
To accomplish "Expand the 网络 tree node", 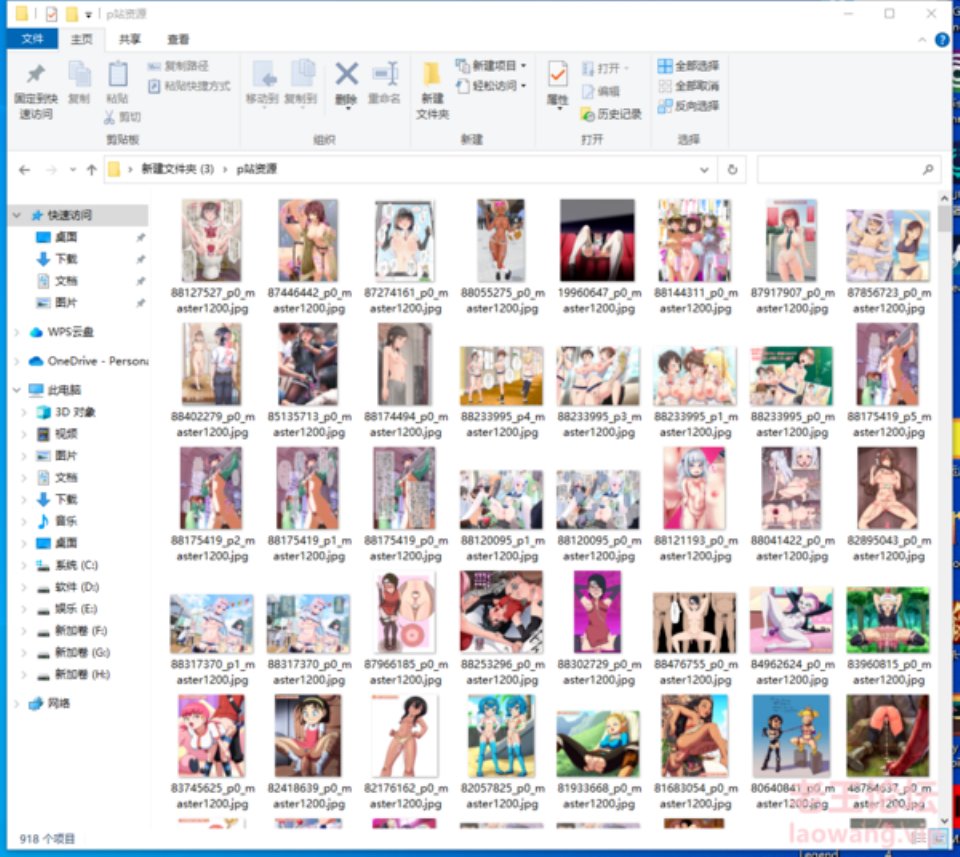I will [17, 703].
